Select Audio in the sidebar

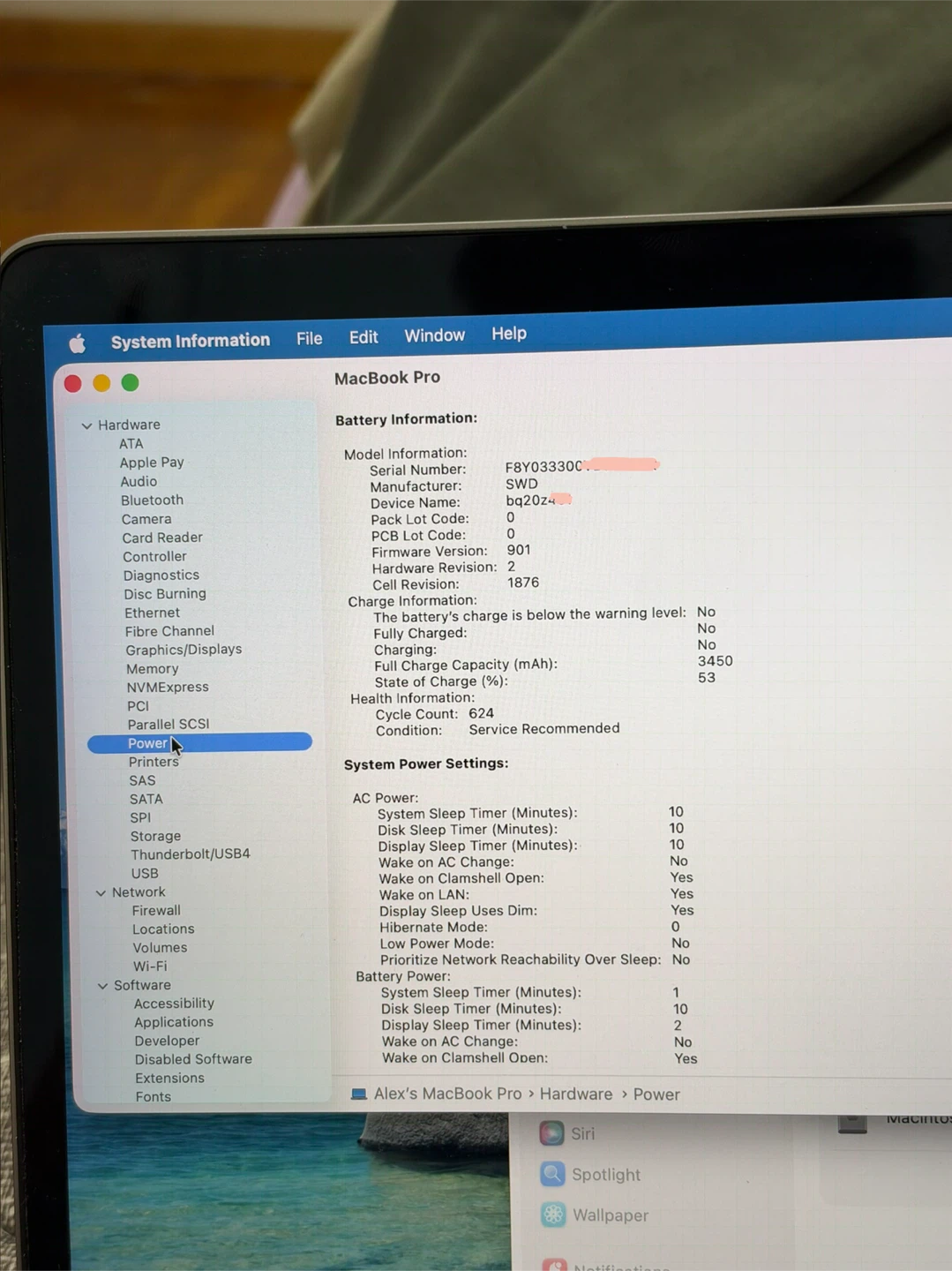139,481
